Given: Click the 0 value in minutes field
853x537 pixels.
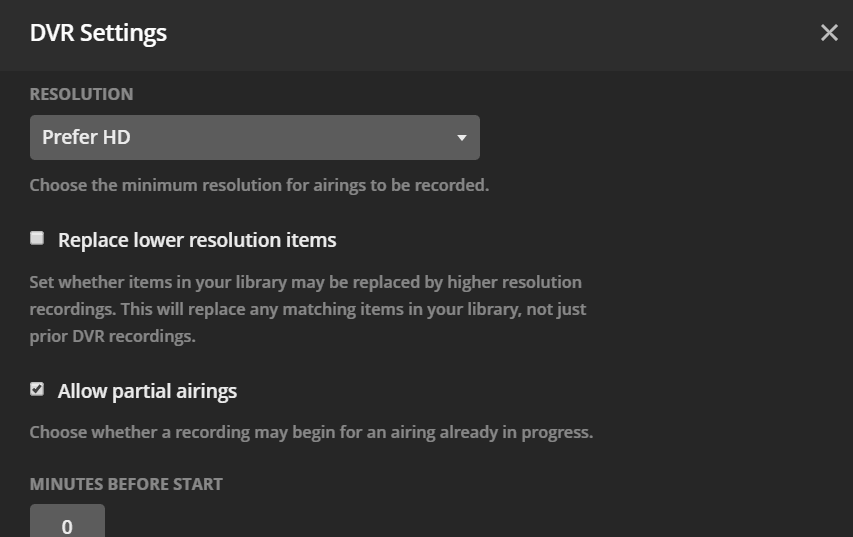Looking at the screenshot, I should pos(67,526).
